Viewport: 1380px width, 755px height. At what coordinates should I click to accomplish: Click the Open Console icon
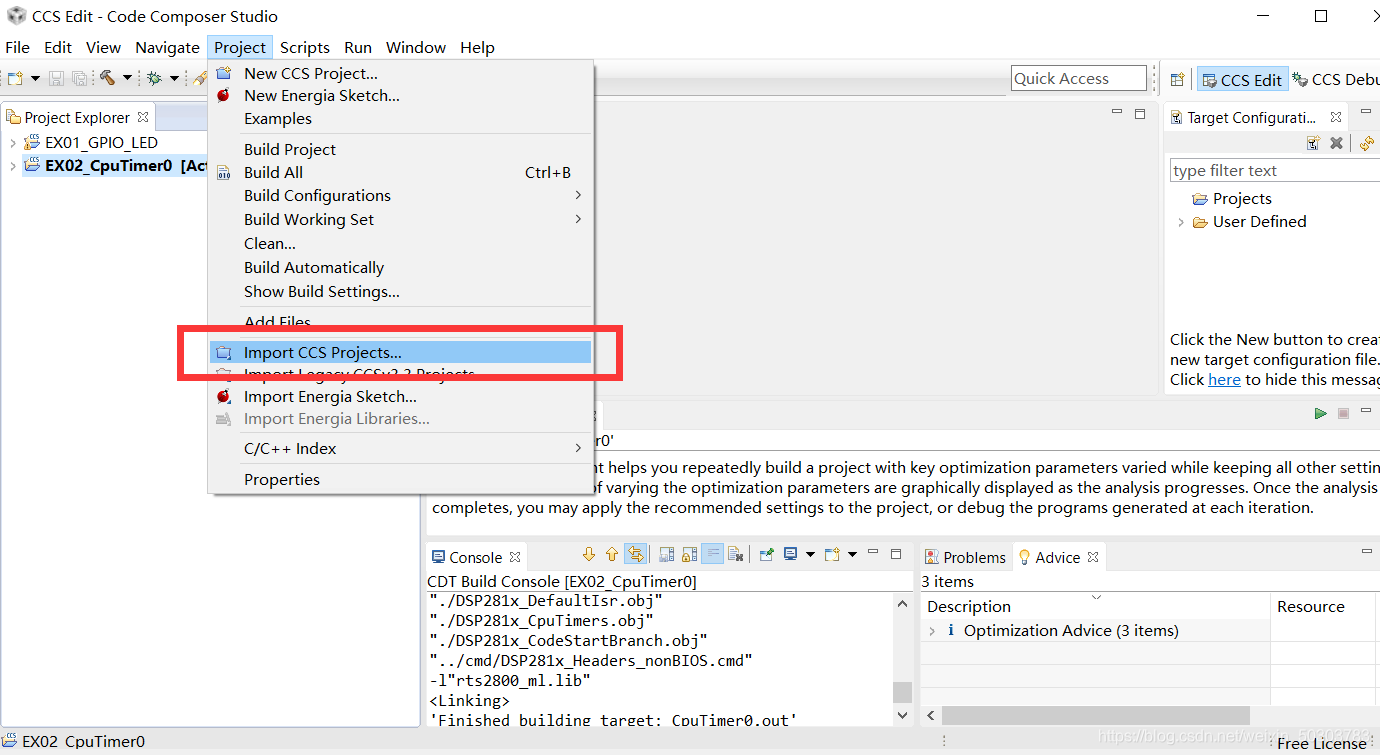[x=832, y=554]
